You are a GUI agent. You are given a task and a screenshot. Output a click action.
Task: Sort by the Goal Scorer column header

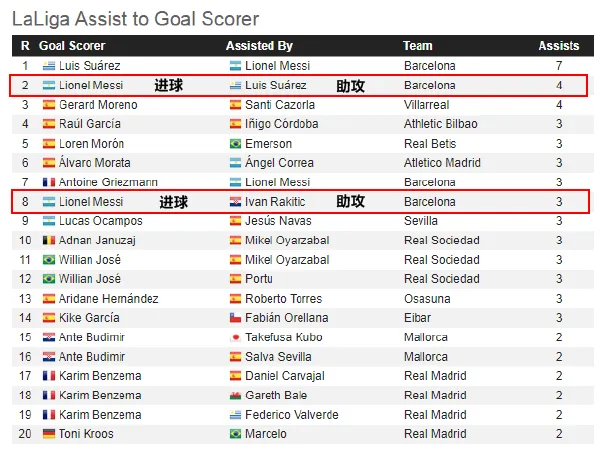[x=72, y=46]
